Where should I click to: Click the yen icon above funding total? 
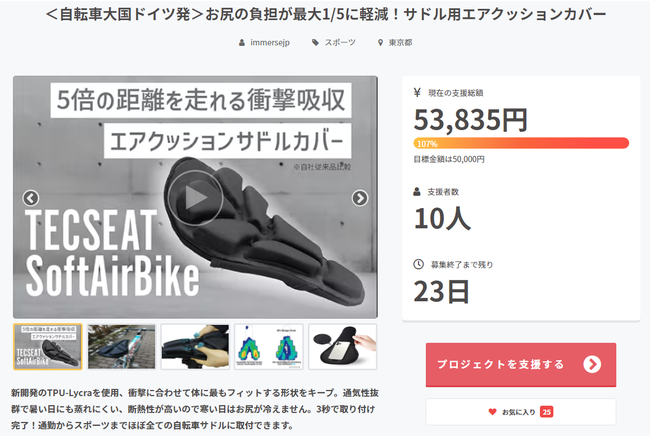click(418, 94)
